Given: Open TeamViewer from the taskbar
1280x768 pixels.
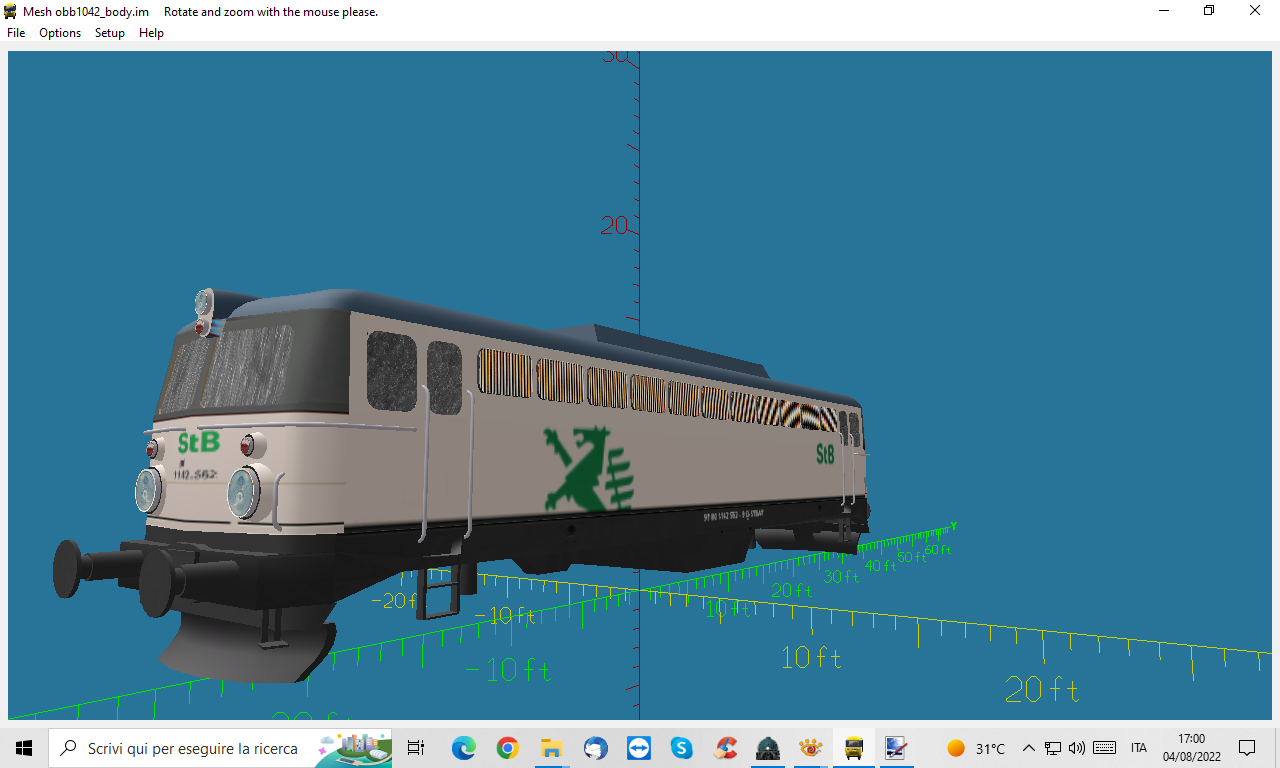Looking at the screenshot, I should click(x=638, y=748).
